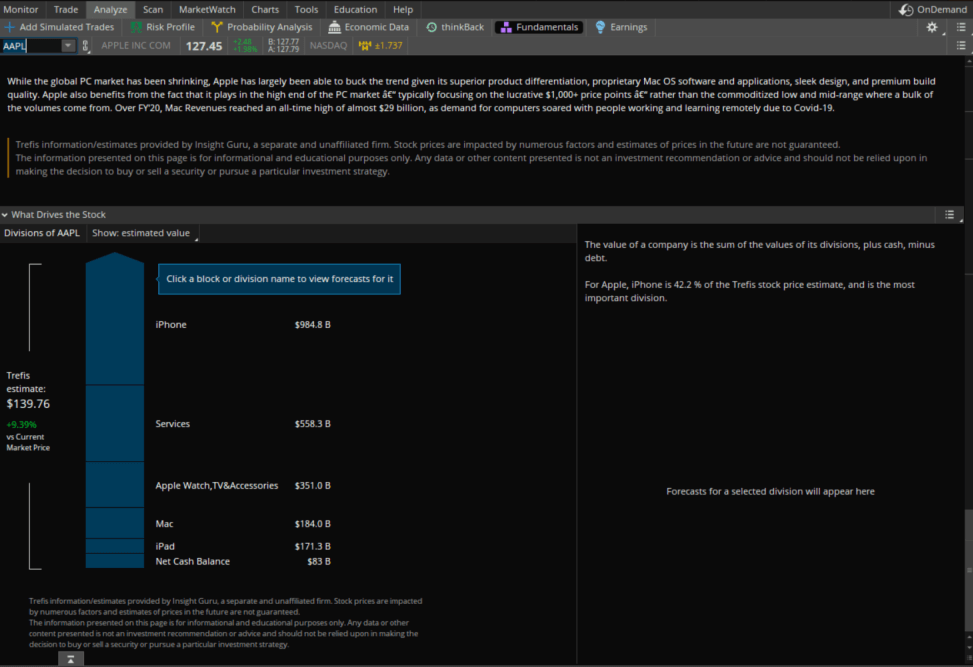Click the NASDAQ exchange label
This screenshot has height=667, width=973.
pyautogui.click(x=328, y=46)
